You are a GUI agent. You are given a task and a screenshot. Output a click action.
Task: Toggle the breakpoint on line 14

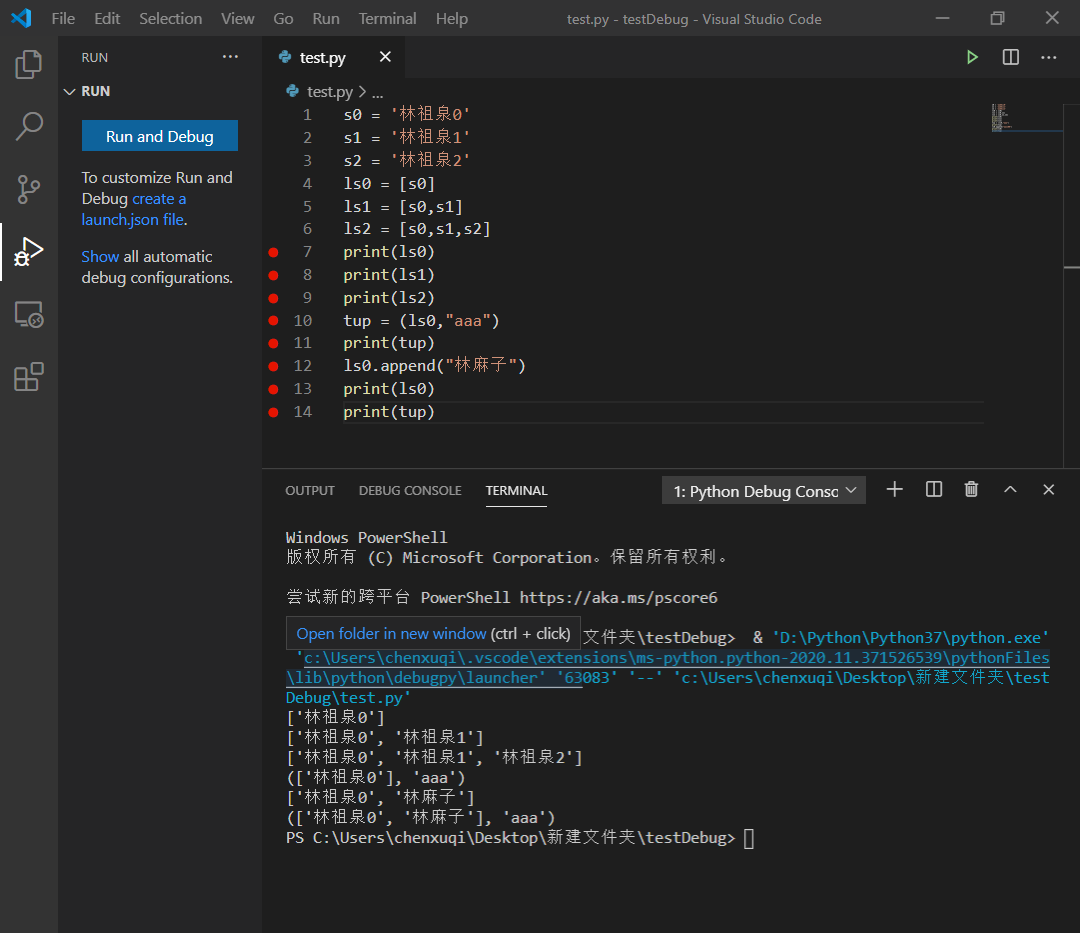(273, 411)
